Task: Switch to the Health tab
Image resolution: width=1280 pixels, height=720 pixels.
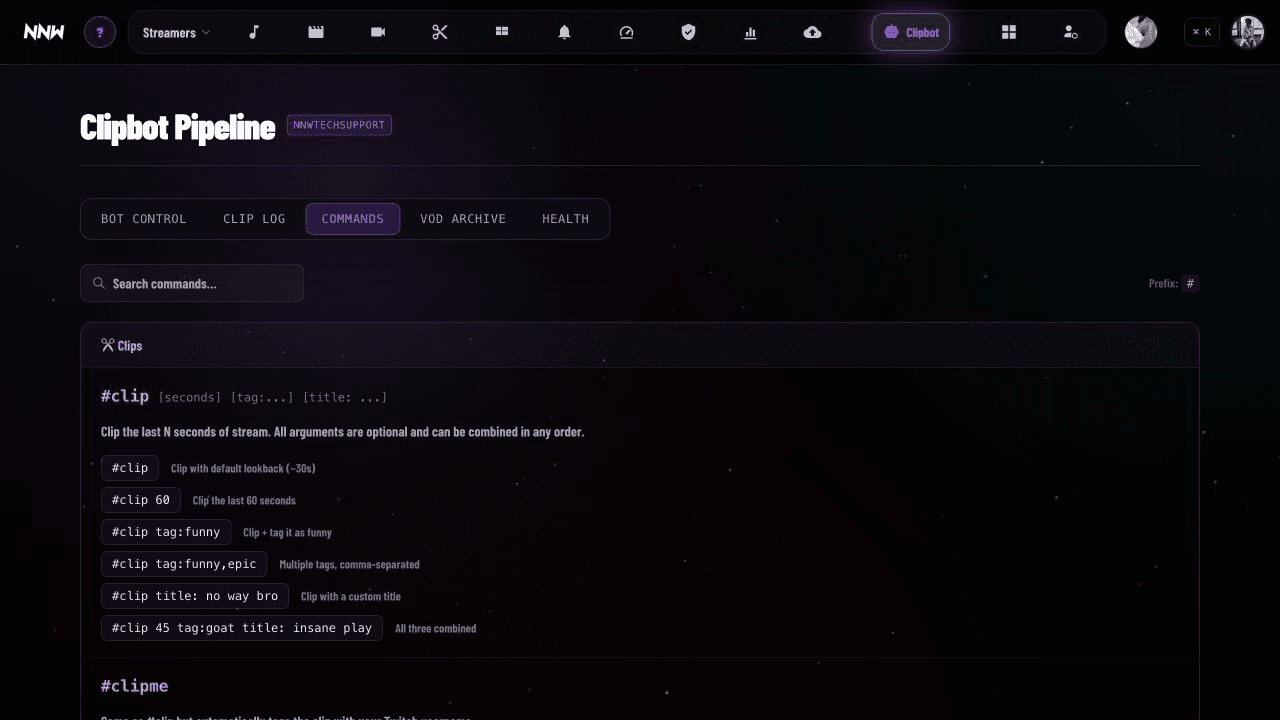Action: pyautogui.click(x=566, y=219)
